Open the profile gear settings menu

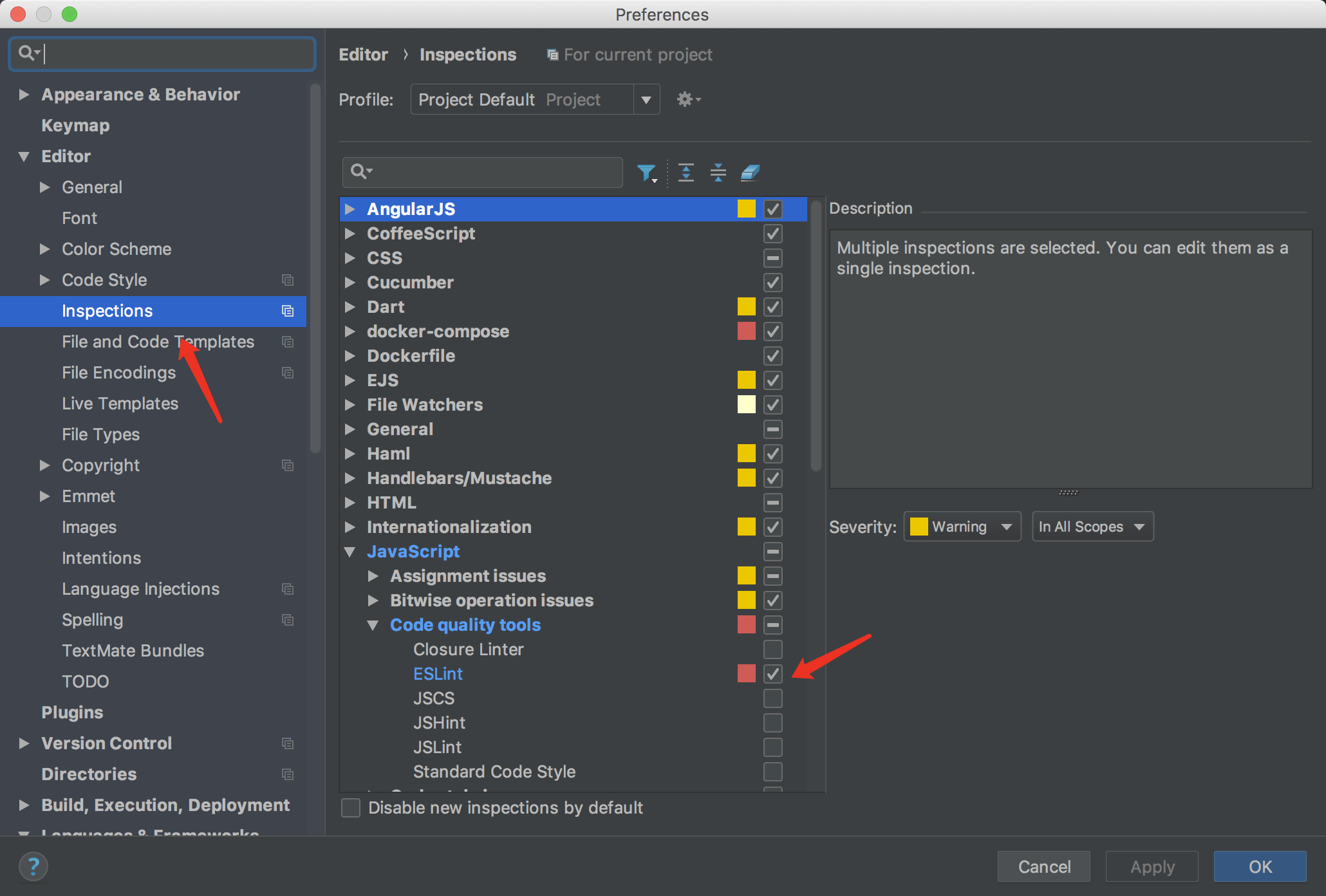687,100
